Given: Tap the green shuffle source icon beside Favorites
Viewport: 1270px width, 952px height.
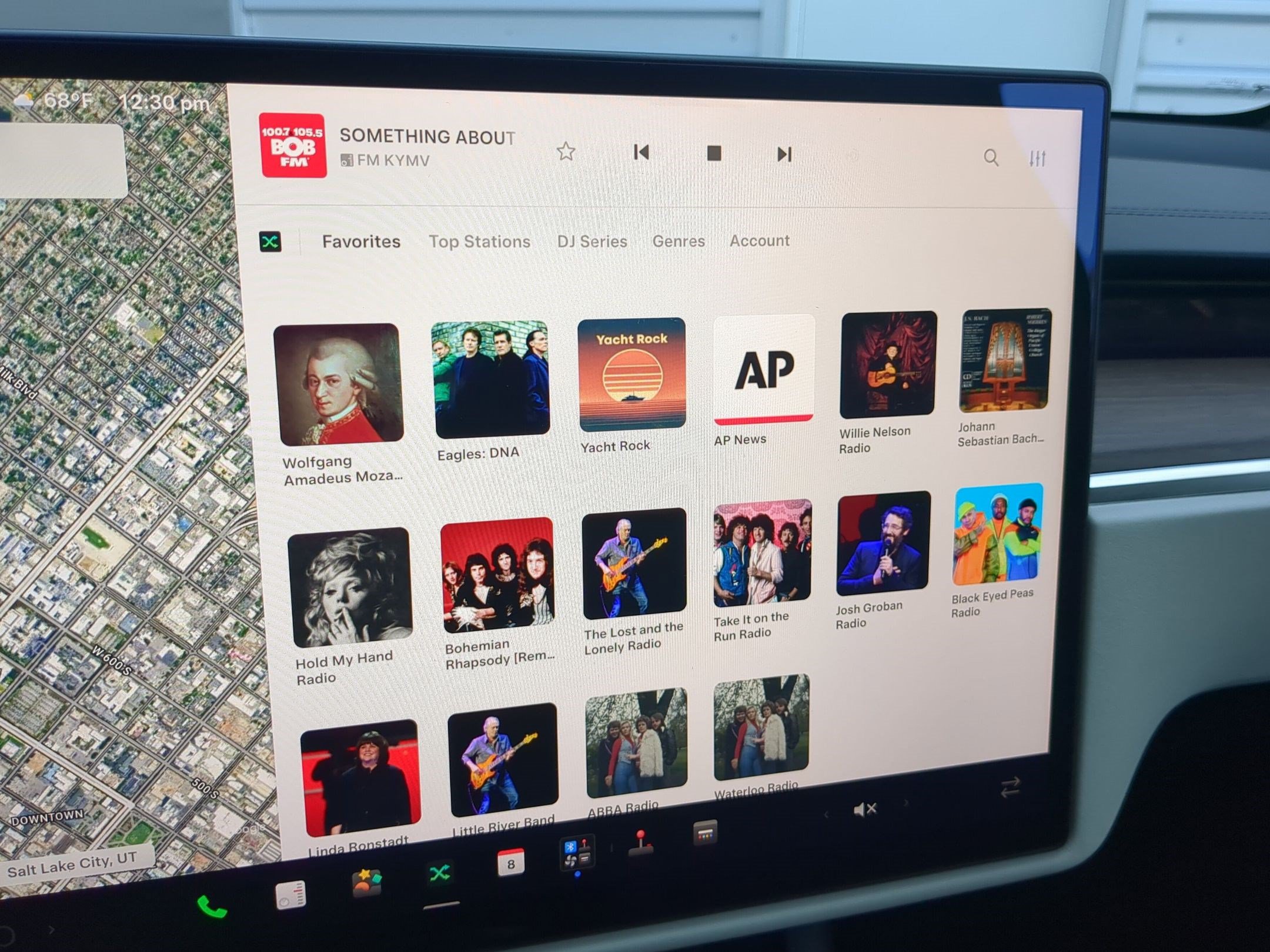Looking at the screenshot, I should 270,241.
